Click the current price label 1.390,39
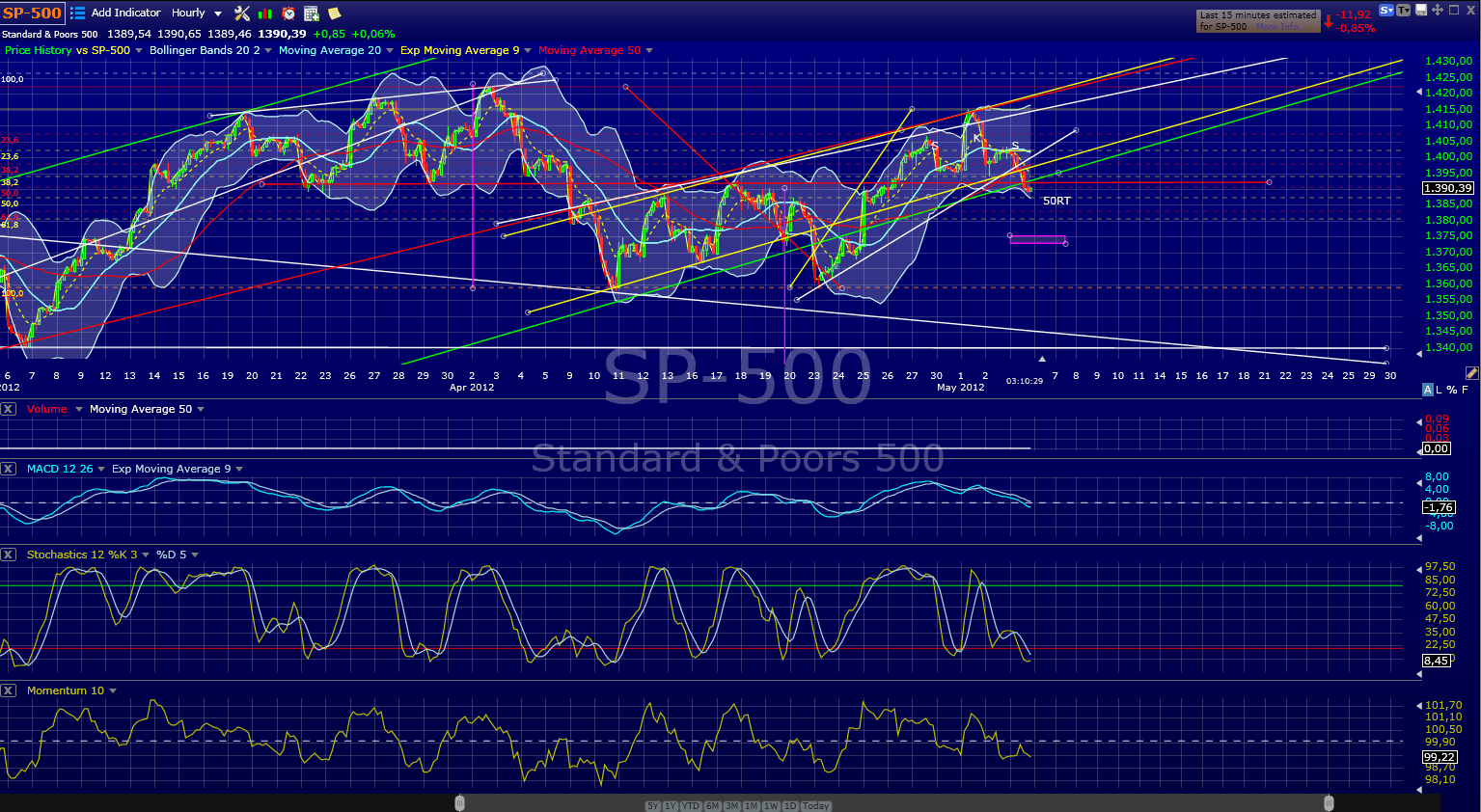This screenshot has height=812, width=1481. coord(1448,188)
